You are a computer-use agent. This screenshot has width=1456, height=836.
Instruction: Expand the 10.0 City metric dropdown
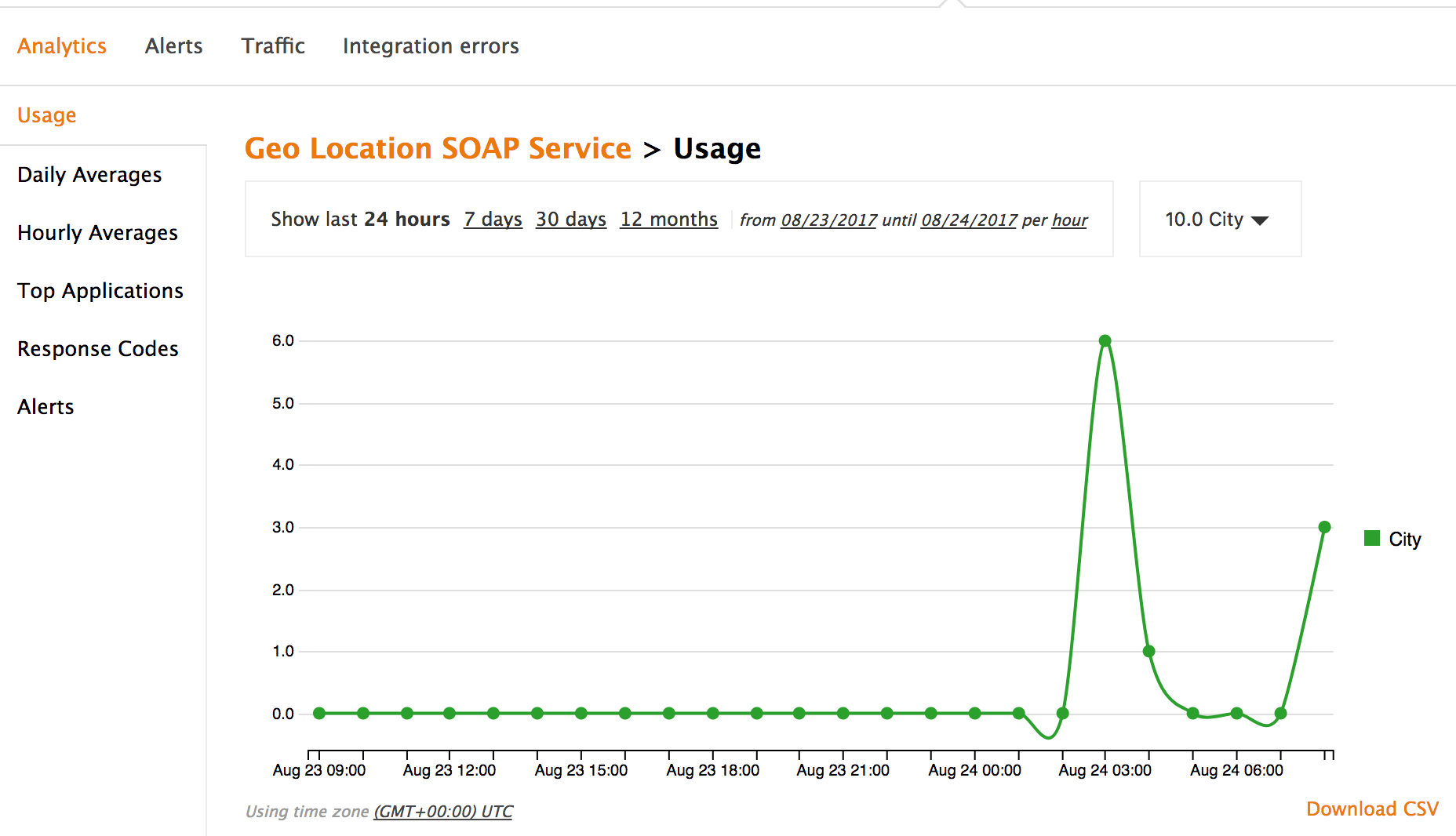[1217, 220]
